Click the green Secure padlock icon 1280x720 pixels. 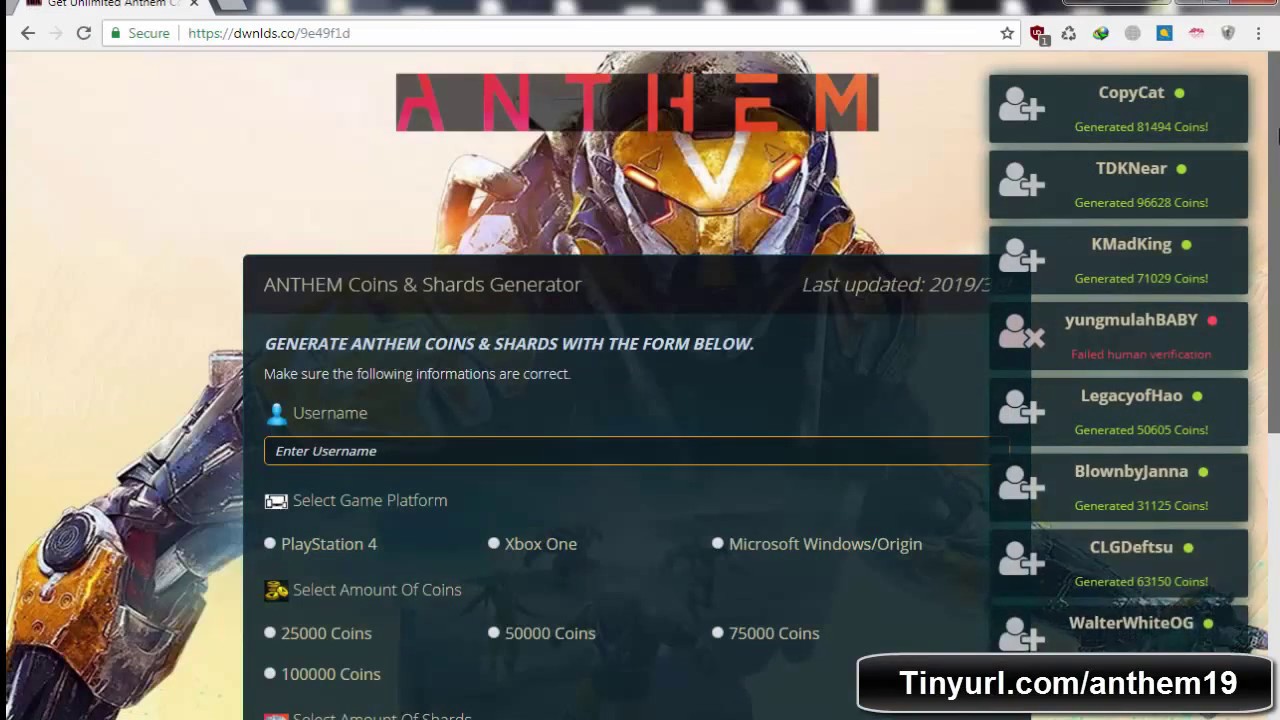(116, 33)
